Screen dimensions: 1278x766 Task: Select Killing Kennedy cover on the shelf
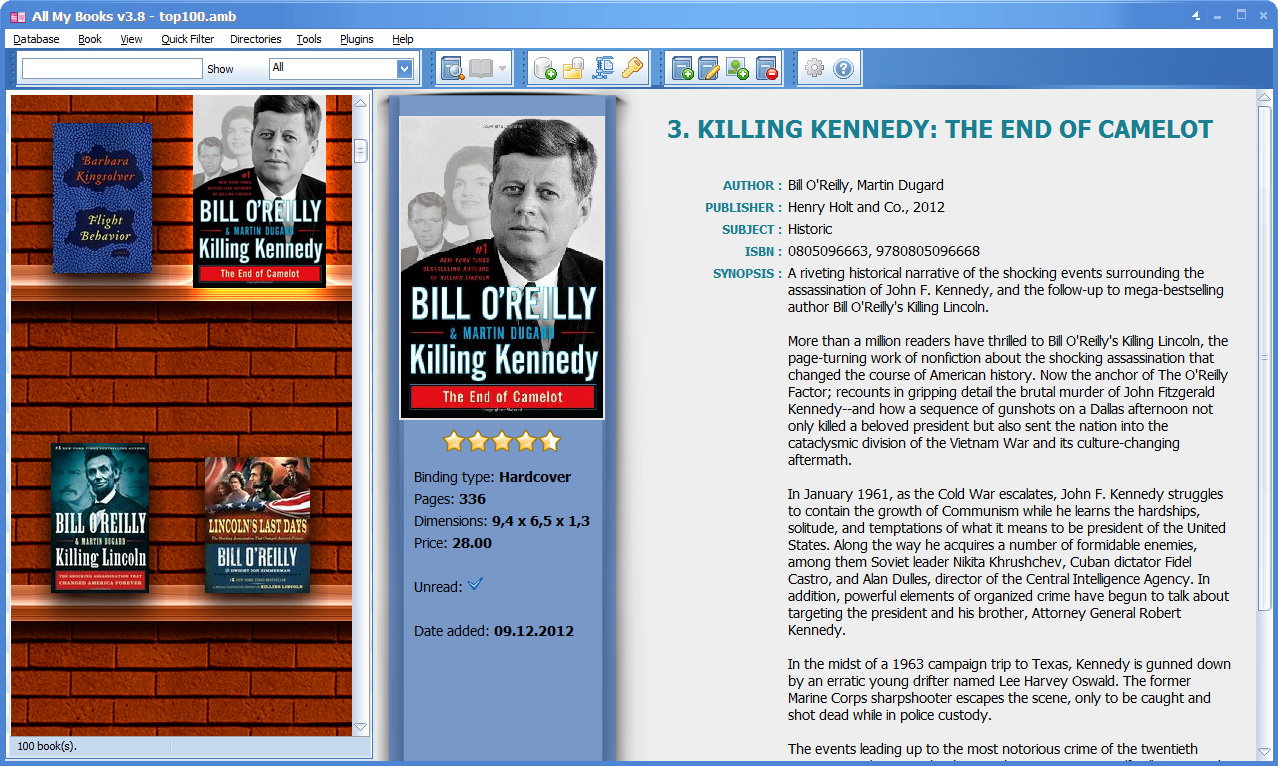(x=259, y=191)
